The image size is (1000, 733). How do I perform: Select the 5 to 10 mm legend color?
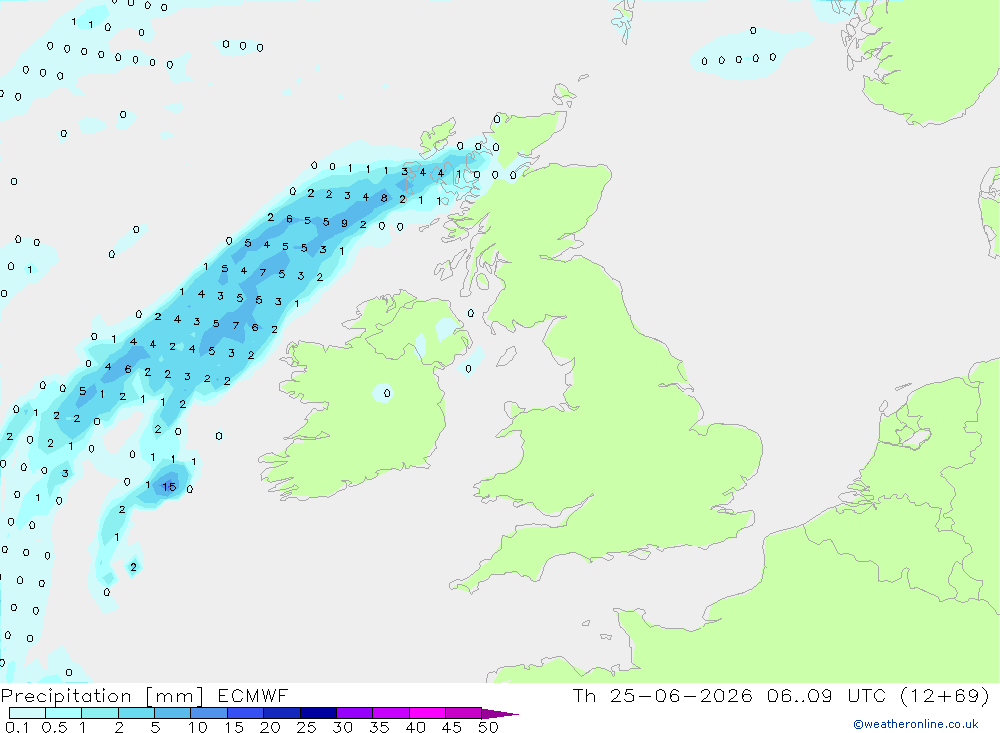172,713
